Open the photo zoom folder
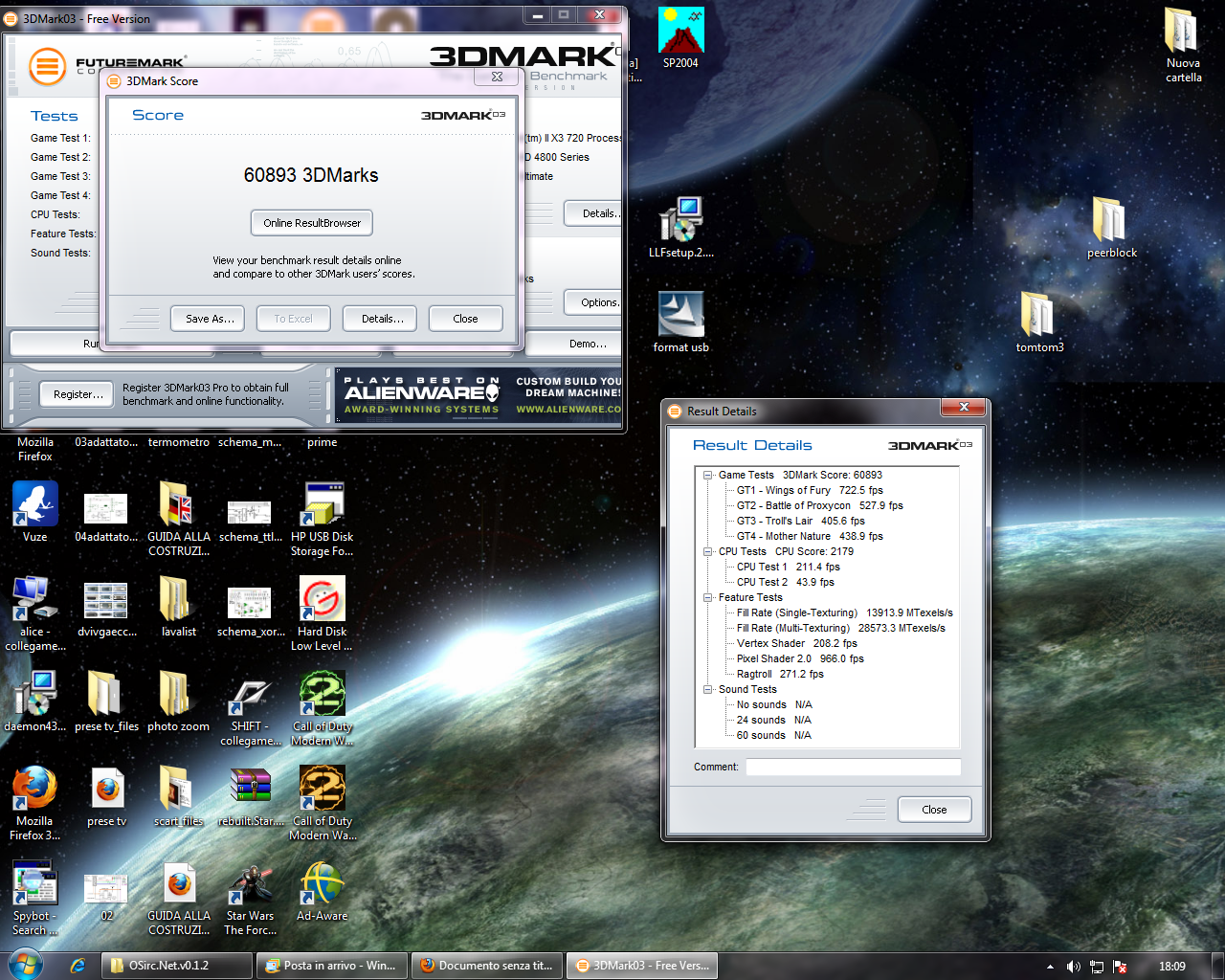Viewport: 1225px width, 980px height. coord(179,702)
